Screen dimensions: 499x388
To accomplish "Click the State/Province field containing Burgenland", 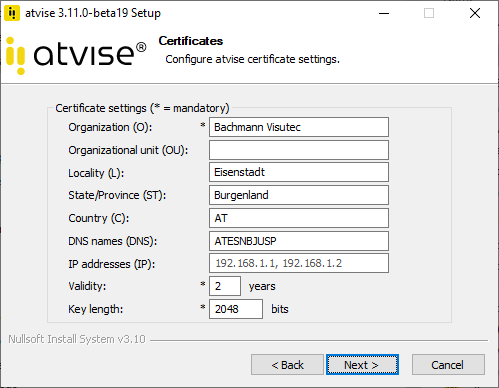I will tap(299, 195).
